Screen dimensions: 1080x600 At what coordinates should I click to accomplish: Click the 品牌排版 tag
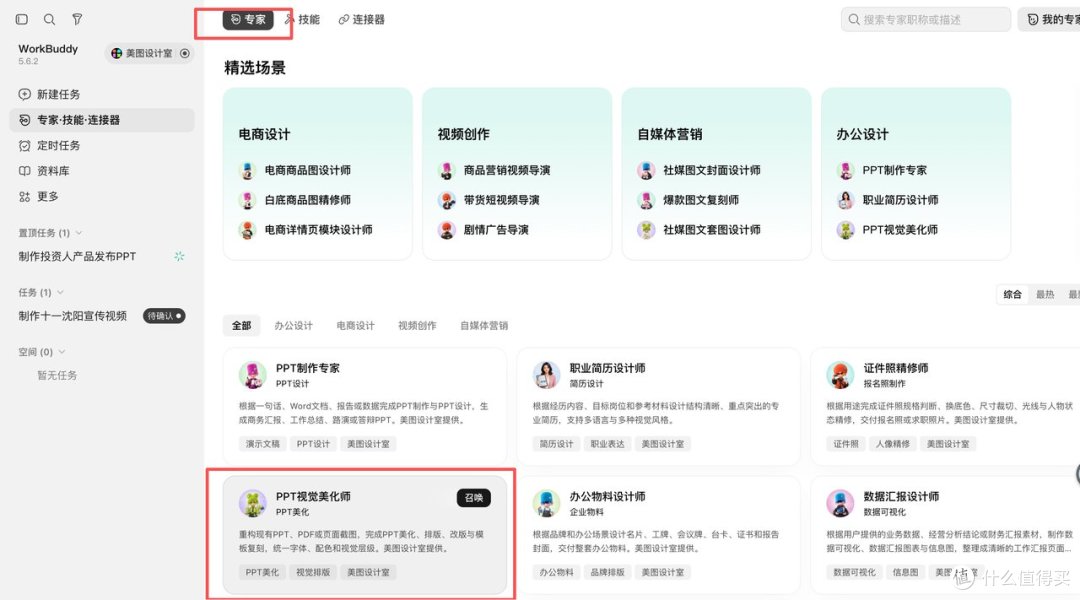(608, 572)
